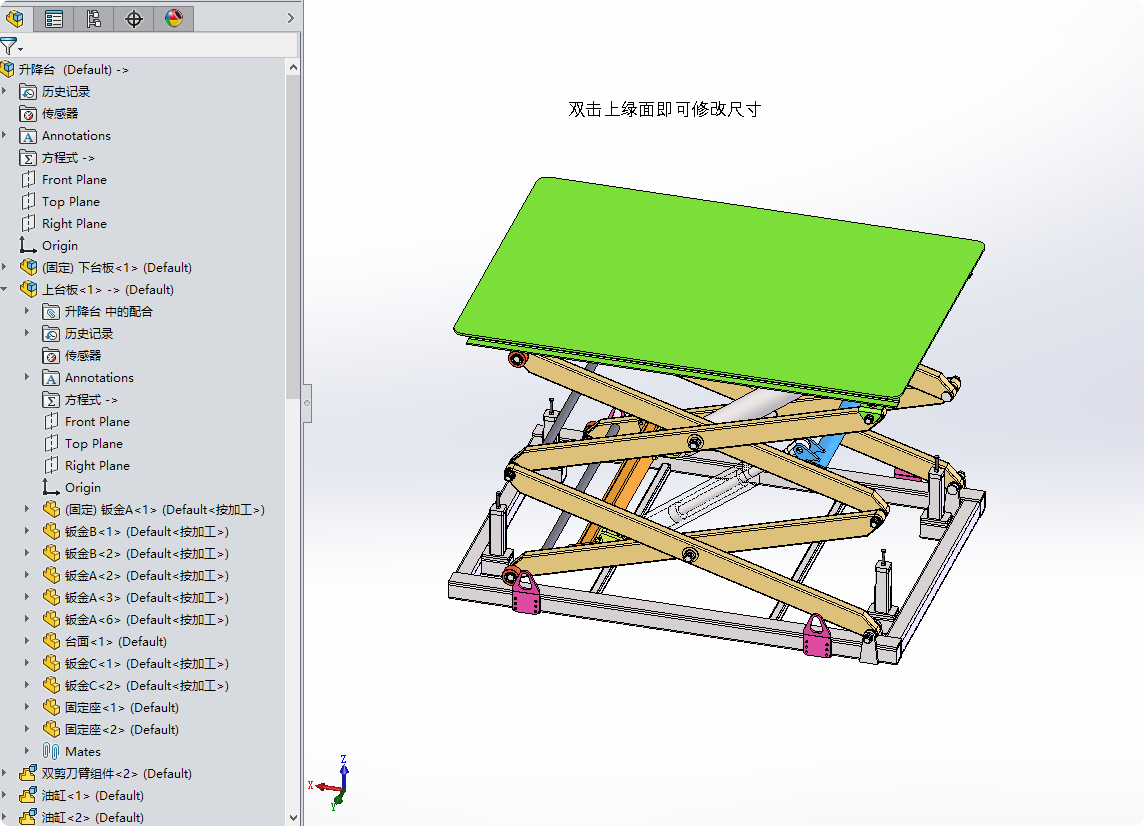Open the FeatureManager design tree tab
Viewport: 1144px width, 826px height.
click(x=15, y=18)
